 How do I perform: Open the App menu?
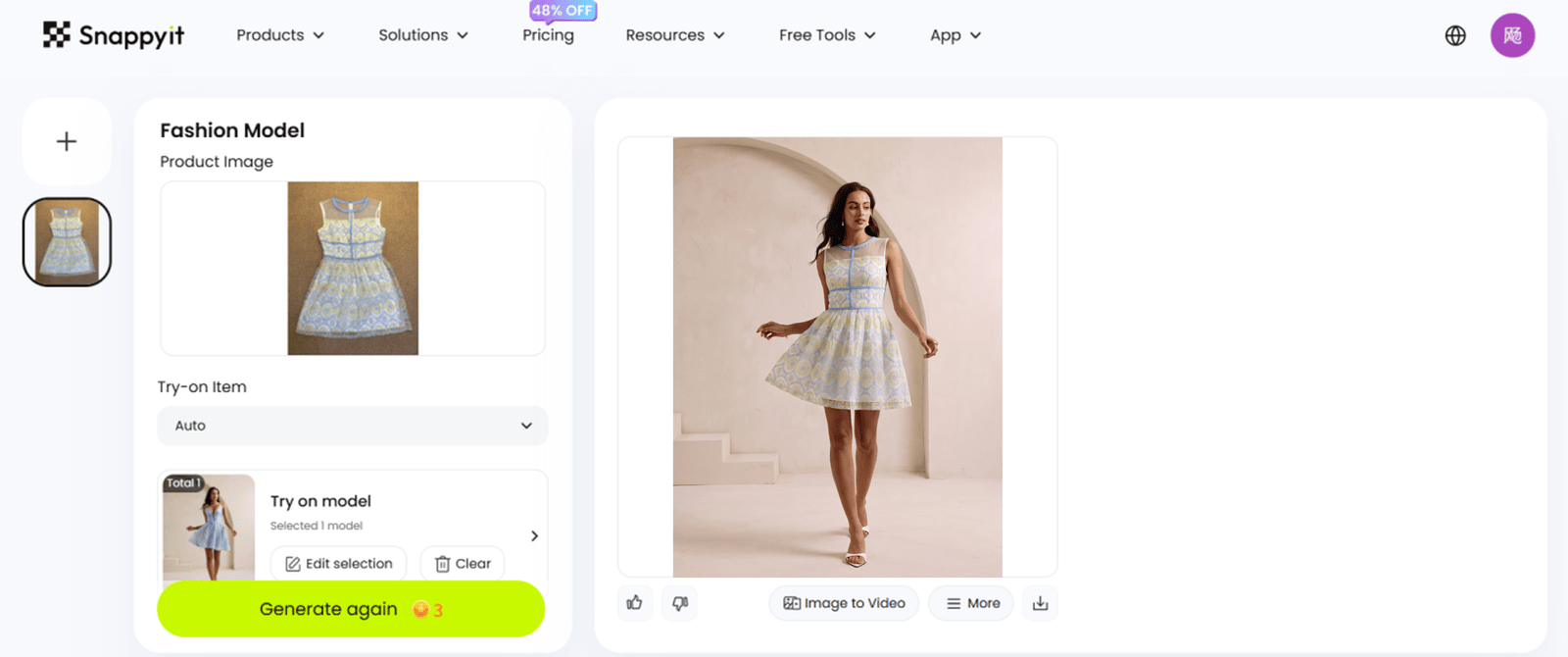955,35
